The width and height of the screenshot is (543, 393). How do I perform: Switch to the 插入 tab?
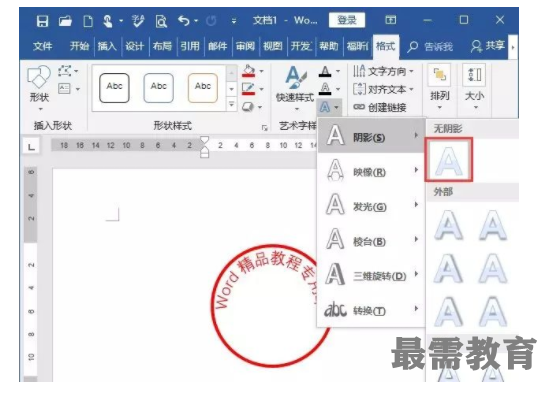point(107,46)
